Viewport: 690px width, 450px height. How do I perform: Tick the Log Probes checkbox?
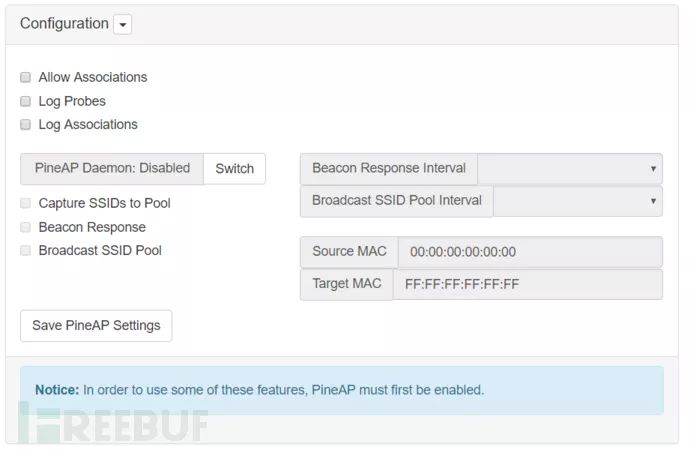[26, 101]
